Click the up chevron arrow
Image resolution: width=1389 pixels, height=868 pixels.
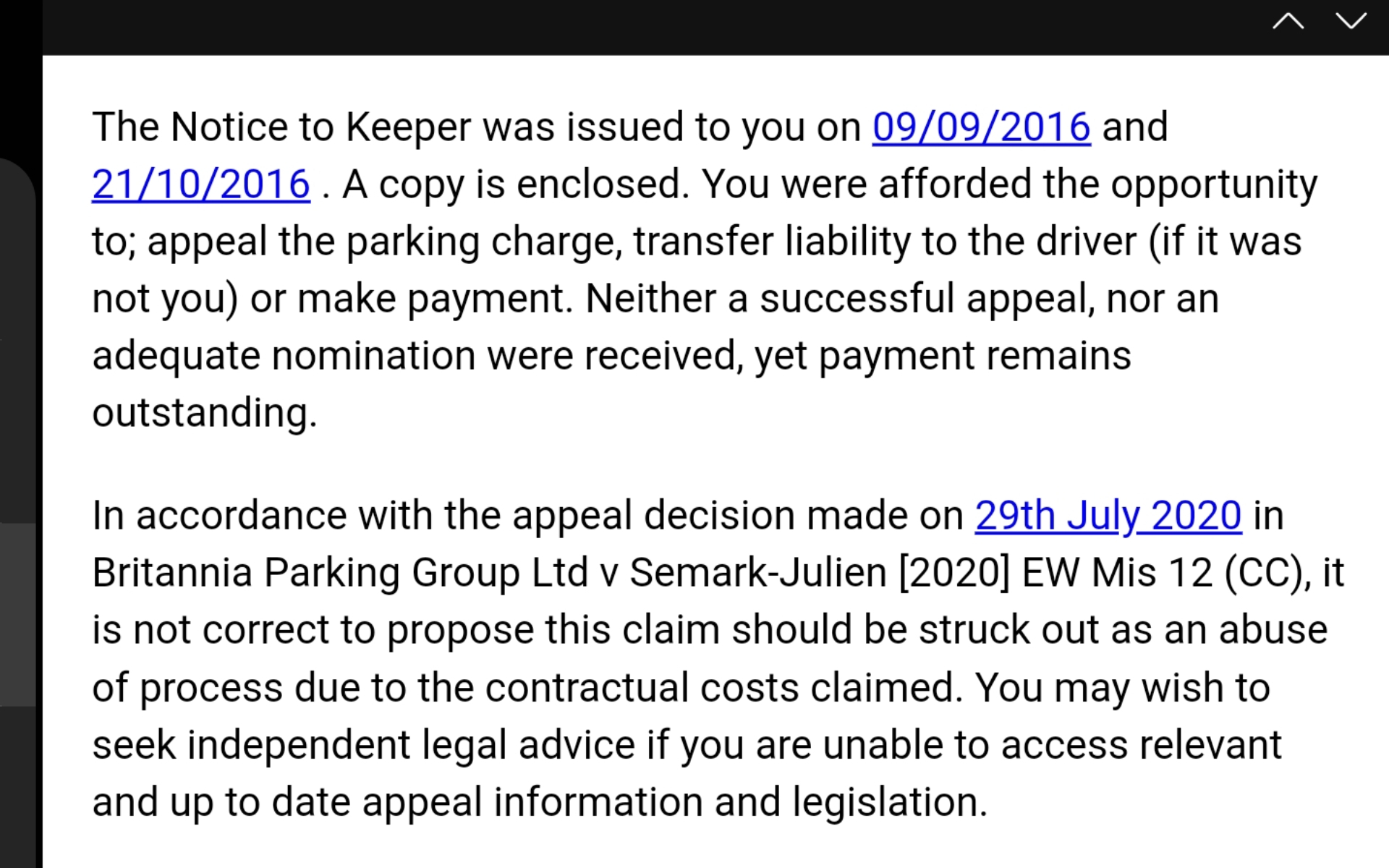point(1288,22)
